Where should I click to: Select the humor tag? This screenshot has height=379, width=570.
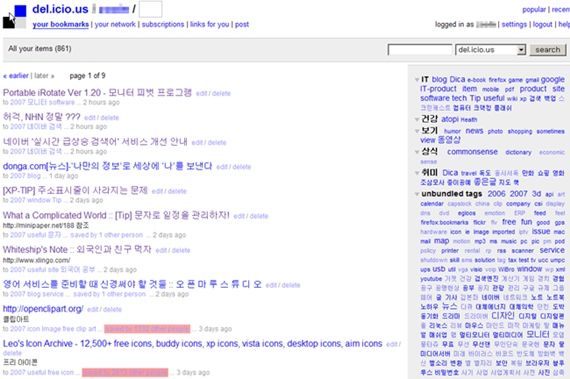452,131
